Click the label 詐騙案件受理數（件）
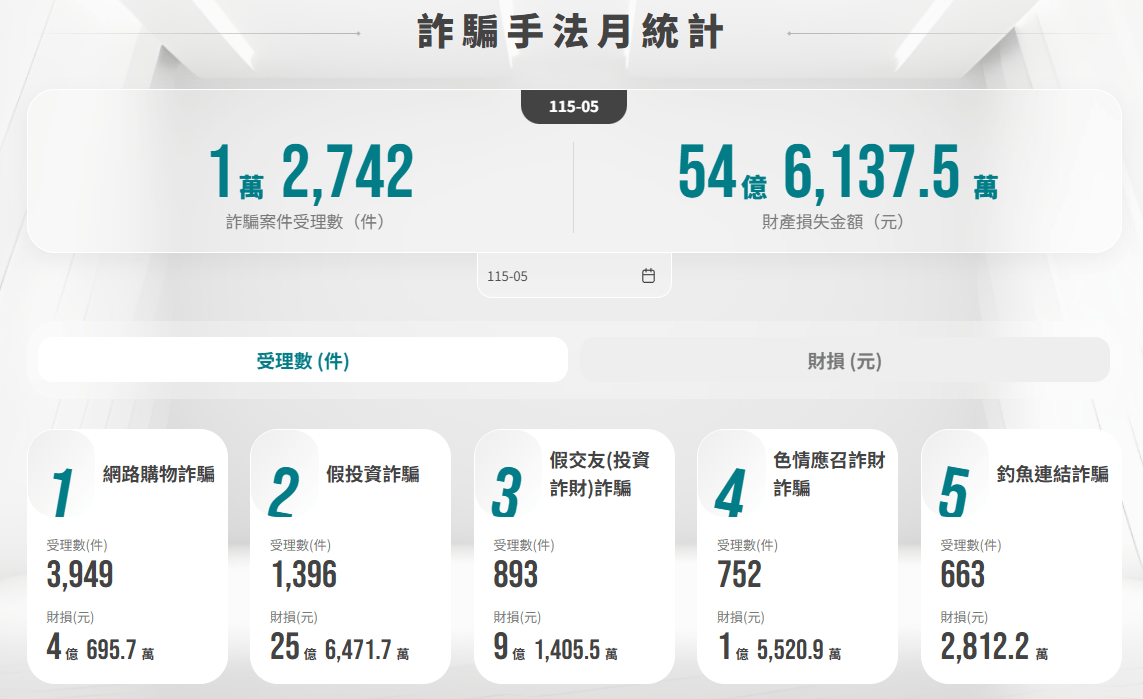 click(305, 222)
